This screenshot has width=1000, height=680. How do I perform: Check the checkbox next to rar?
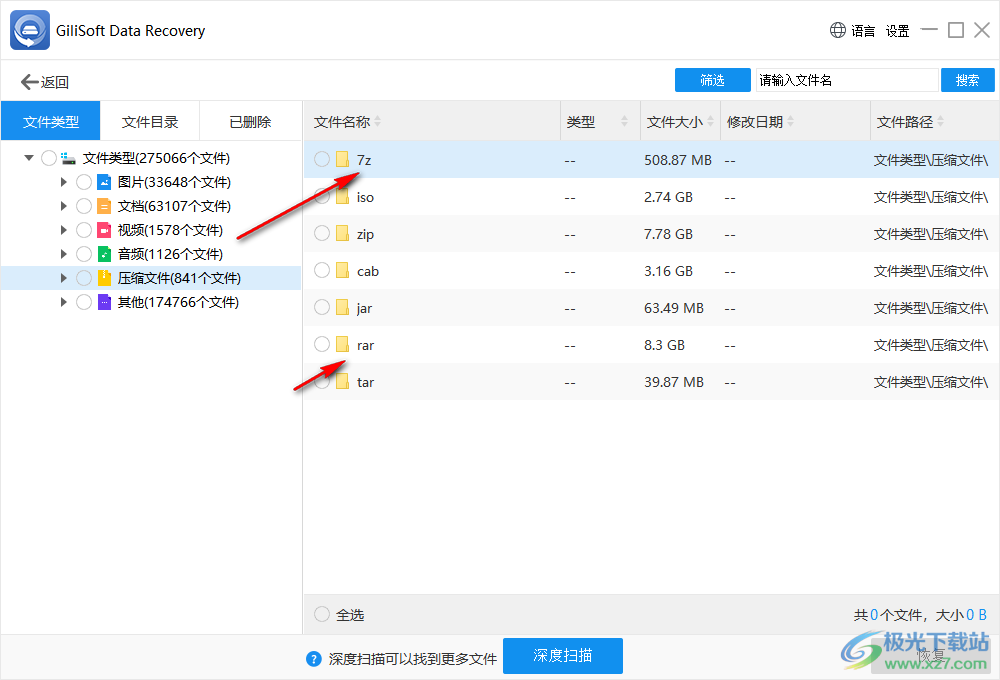(x=321, y=344)
